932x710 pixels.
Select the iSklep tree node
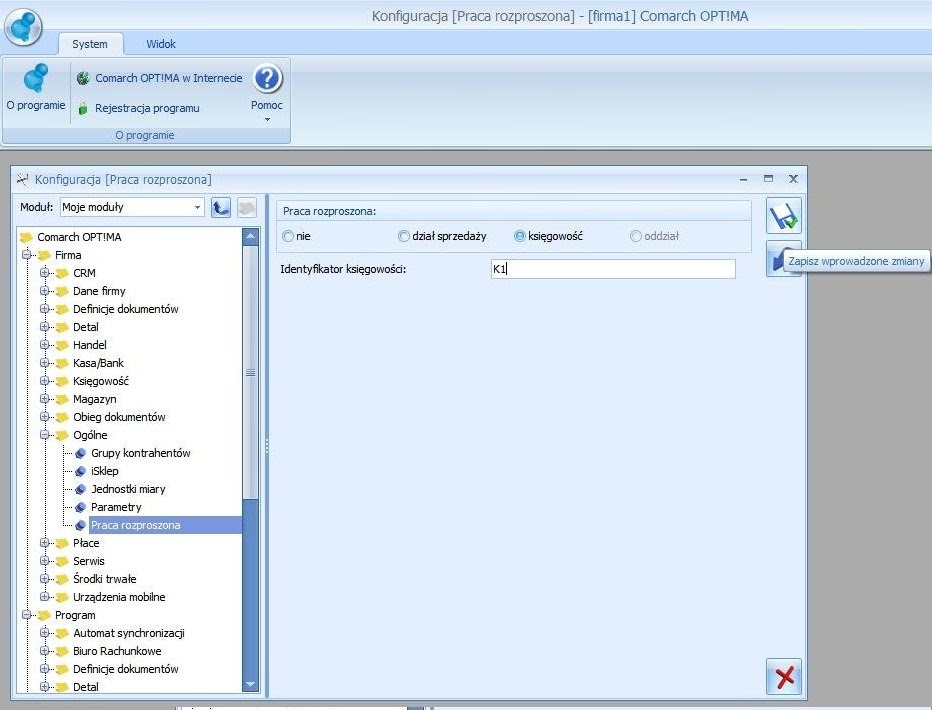105,471
